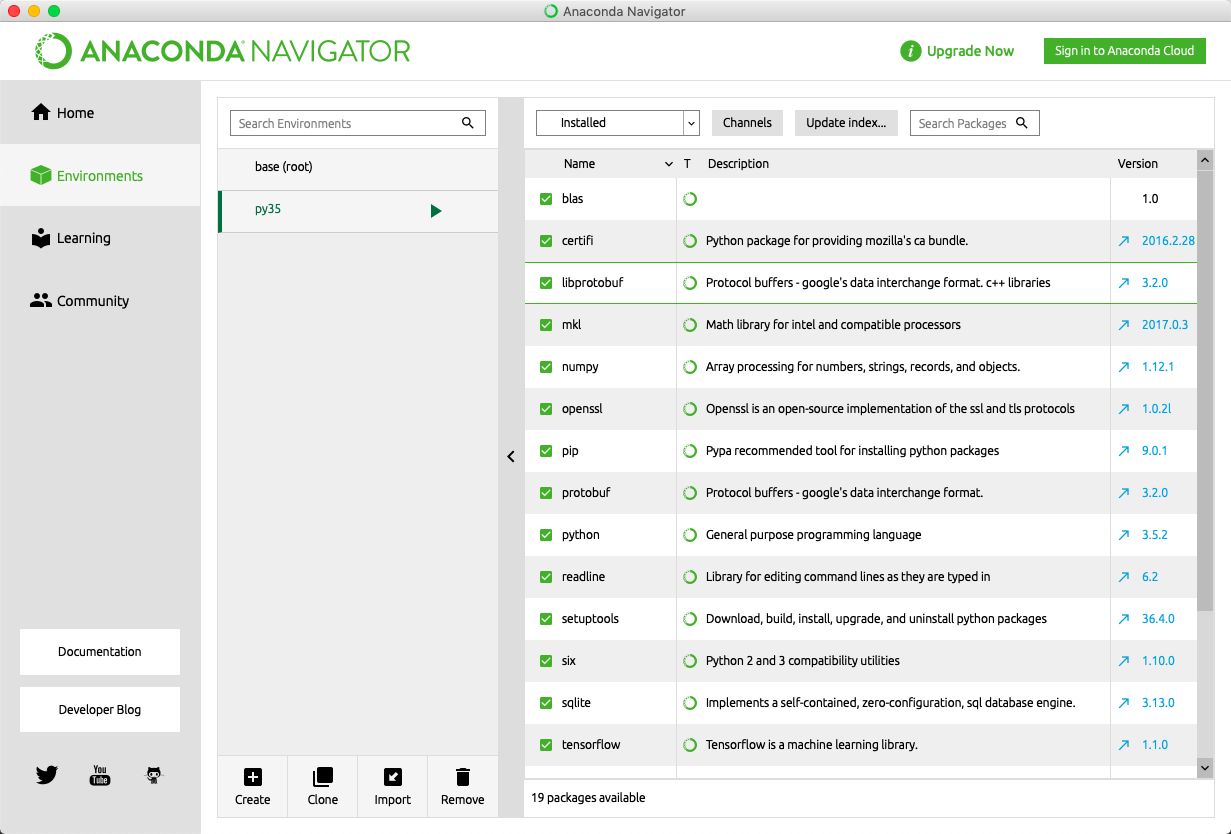1231x834 pixels.
Task: Click version 36.4.0 for setuptools
Action: [1158, 619]
